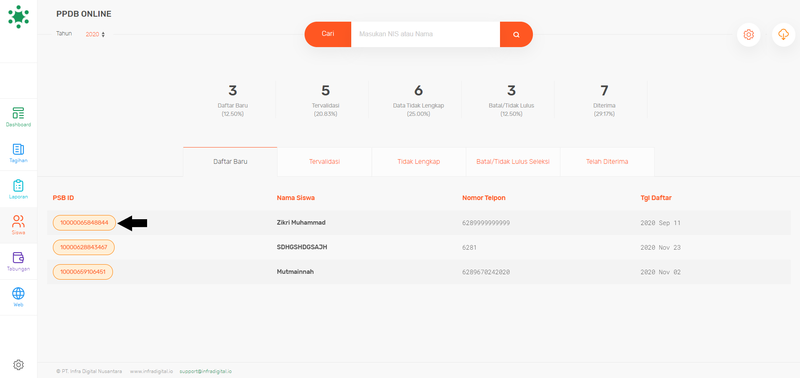Click PT. Infra Digital Nusantara footer text
This screenshot has height=378, width=800.
pos(89,371)
